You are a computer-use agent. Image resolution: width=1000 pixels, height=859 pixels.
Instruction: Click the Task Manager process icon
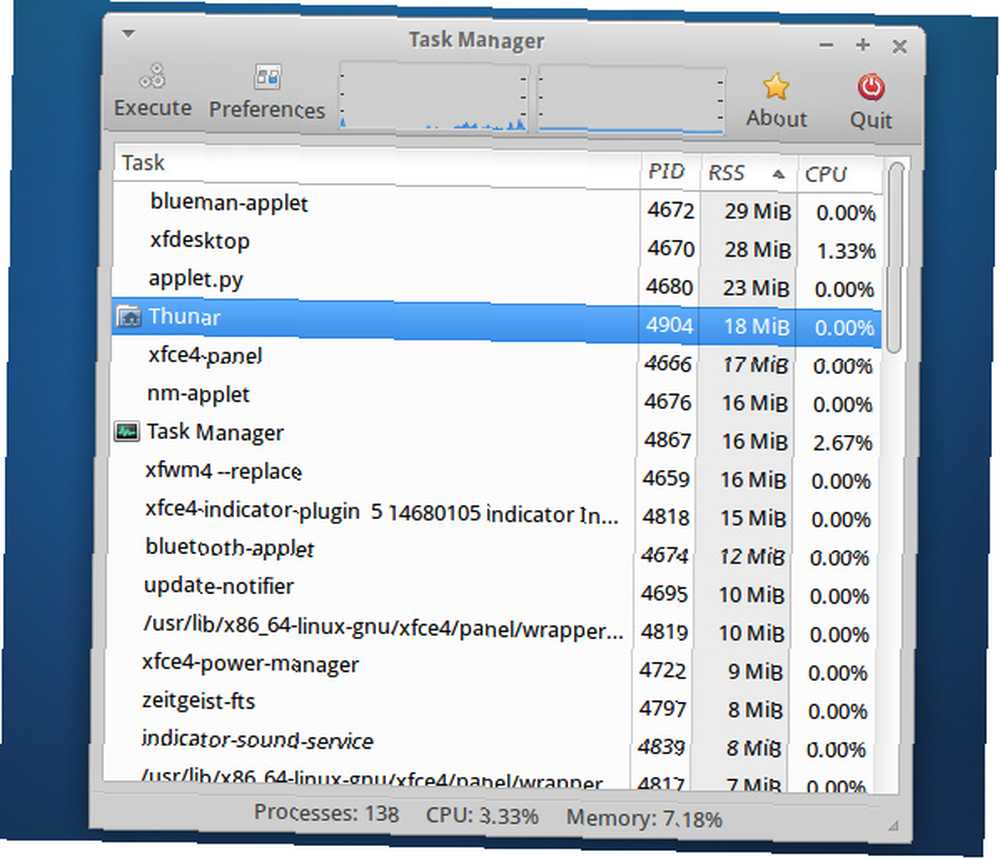coord(126,431)
